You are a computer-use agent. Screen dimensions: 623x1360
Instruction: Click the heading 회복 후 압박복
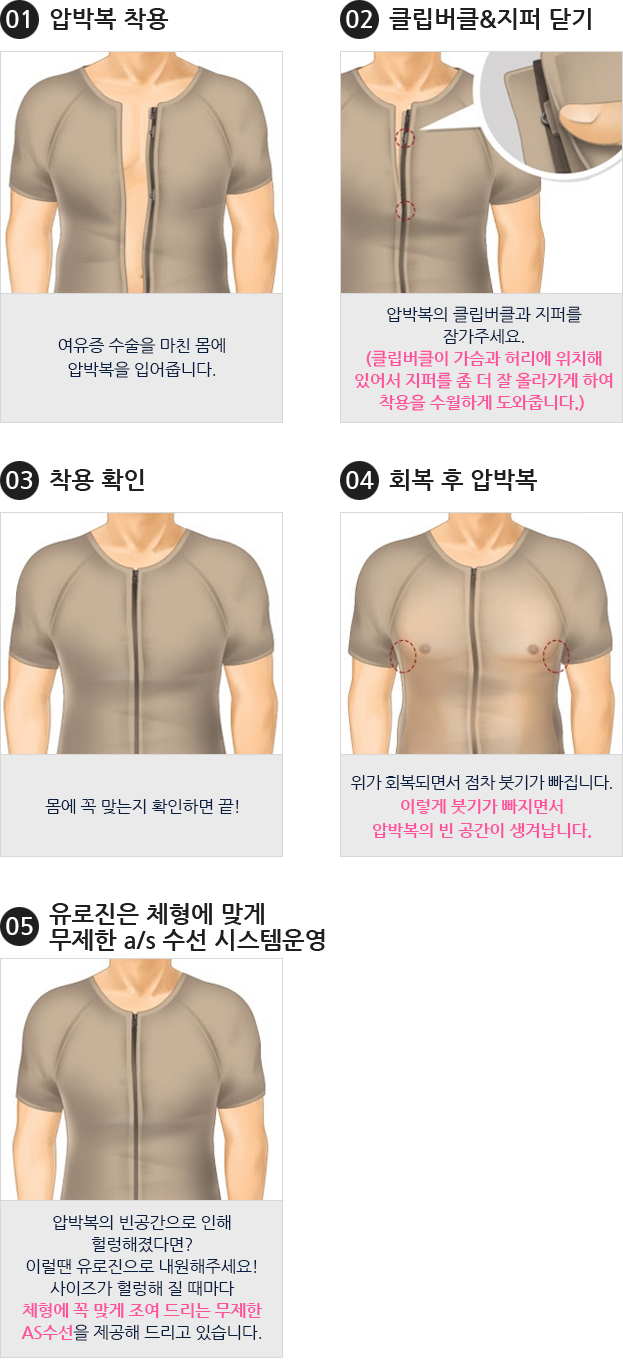click(x=463, y=480)
